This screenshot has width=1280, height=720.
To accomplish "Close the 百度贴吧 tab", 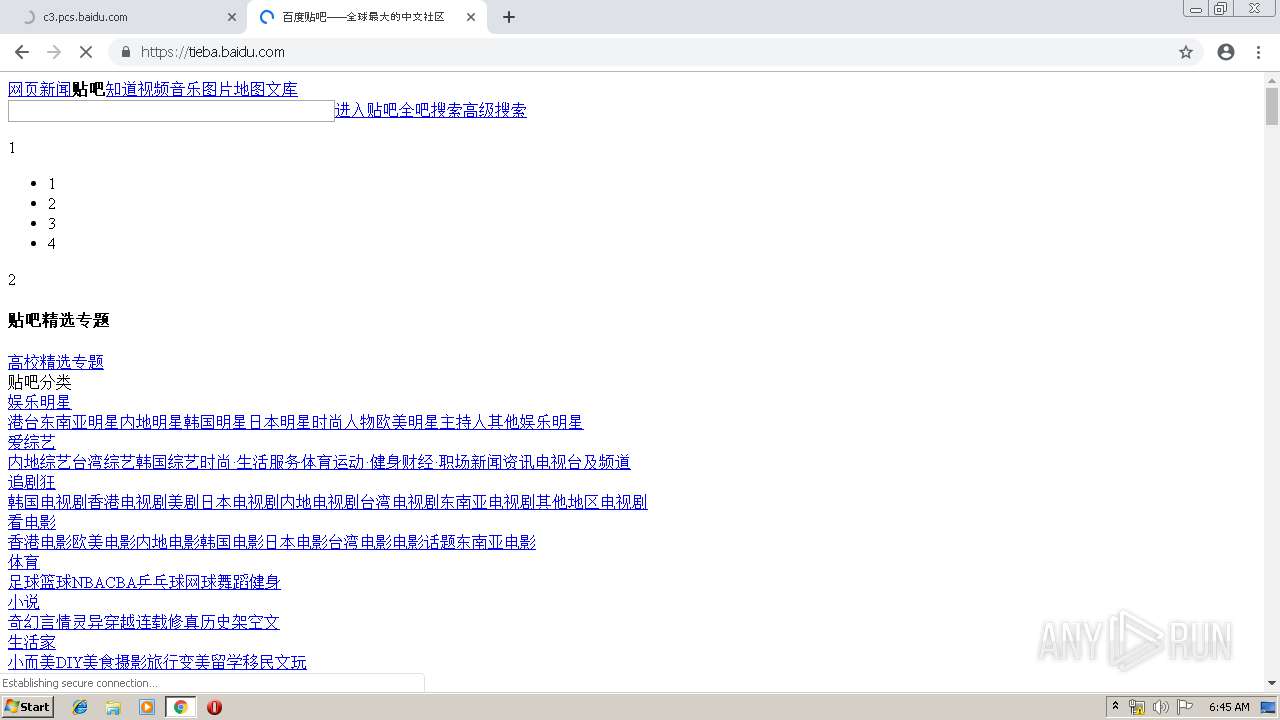I will pos(471,17).
